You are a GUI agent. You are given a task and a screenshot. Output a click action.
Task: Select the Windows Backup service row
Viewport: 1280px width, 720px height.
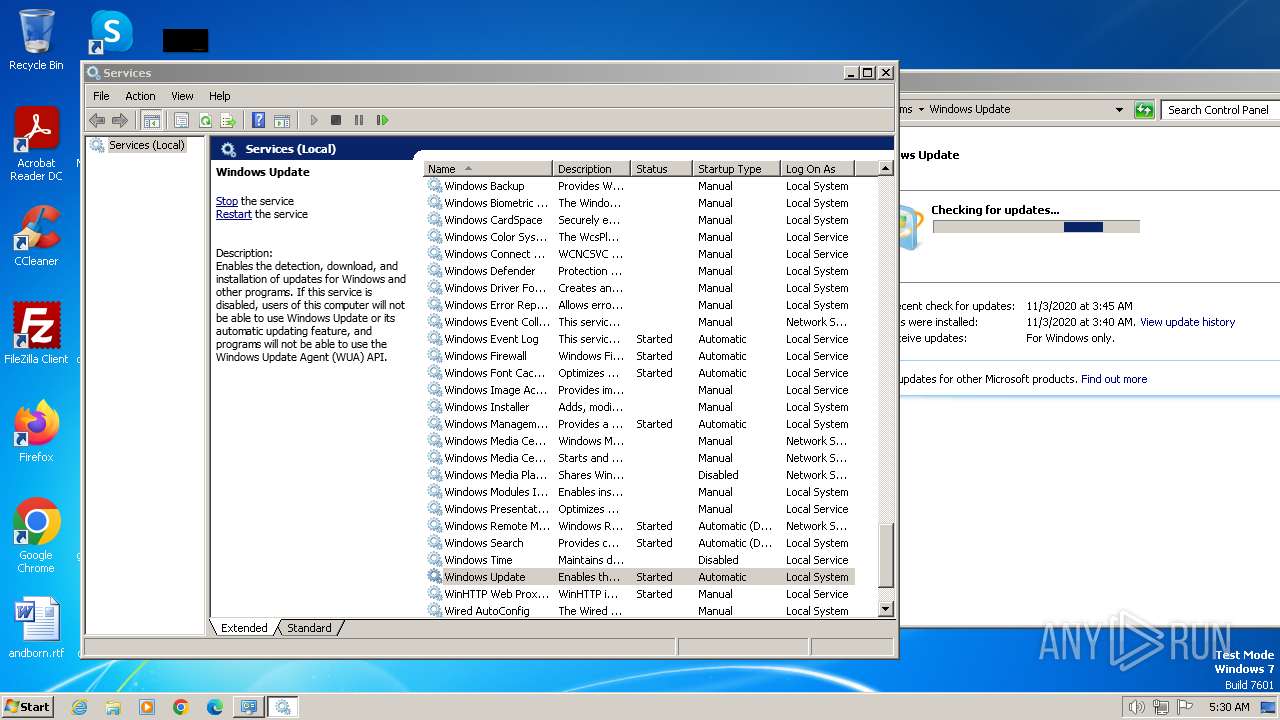[x=640, y=186]
